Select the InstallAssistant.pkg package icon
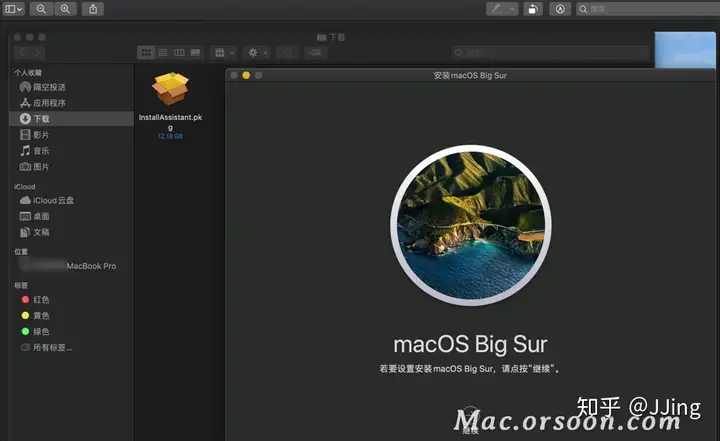This screenshot has height=441, width=720. 170,88
